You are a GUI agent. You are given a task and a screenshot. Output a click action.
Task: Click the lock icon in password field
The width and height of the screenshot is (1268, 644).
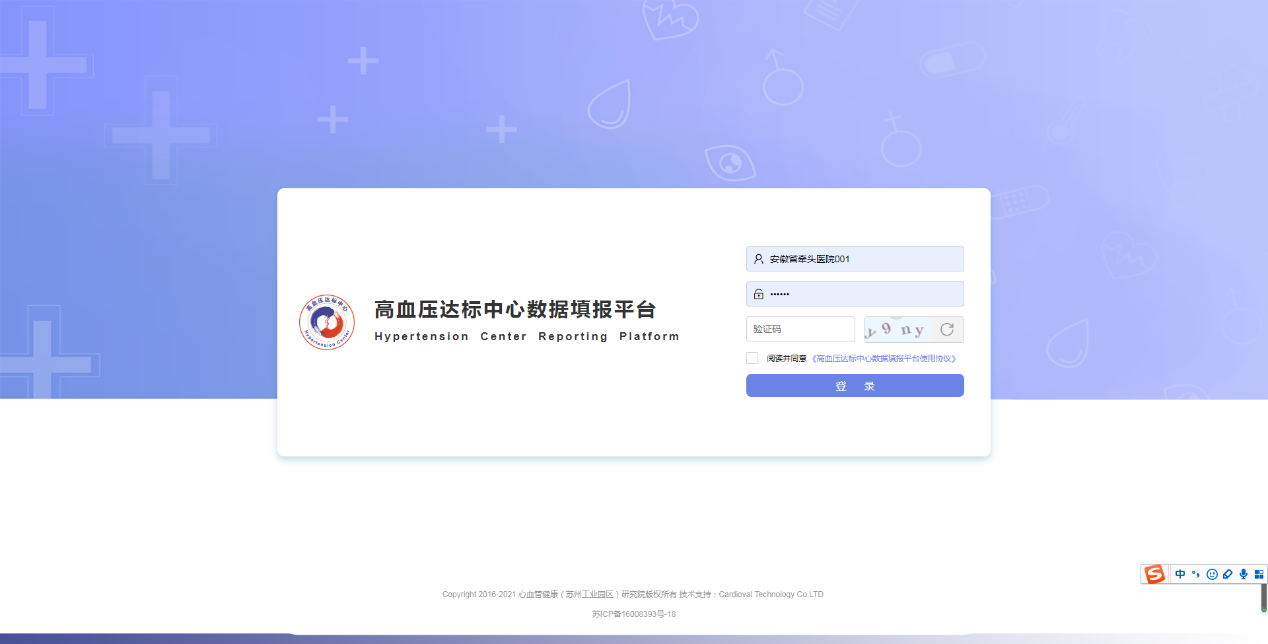(759, 294)
